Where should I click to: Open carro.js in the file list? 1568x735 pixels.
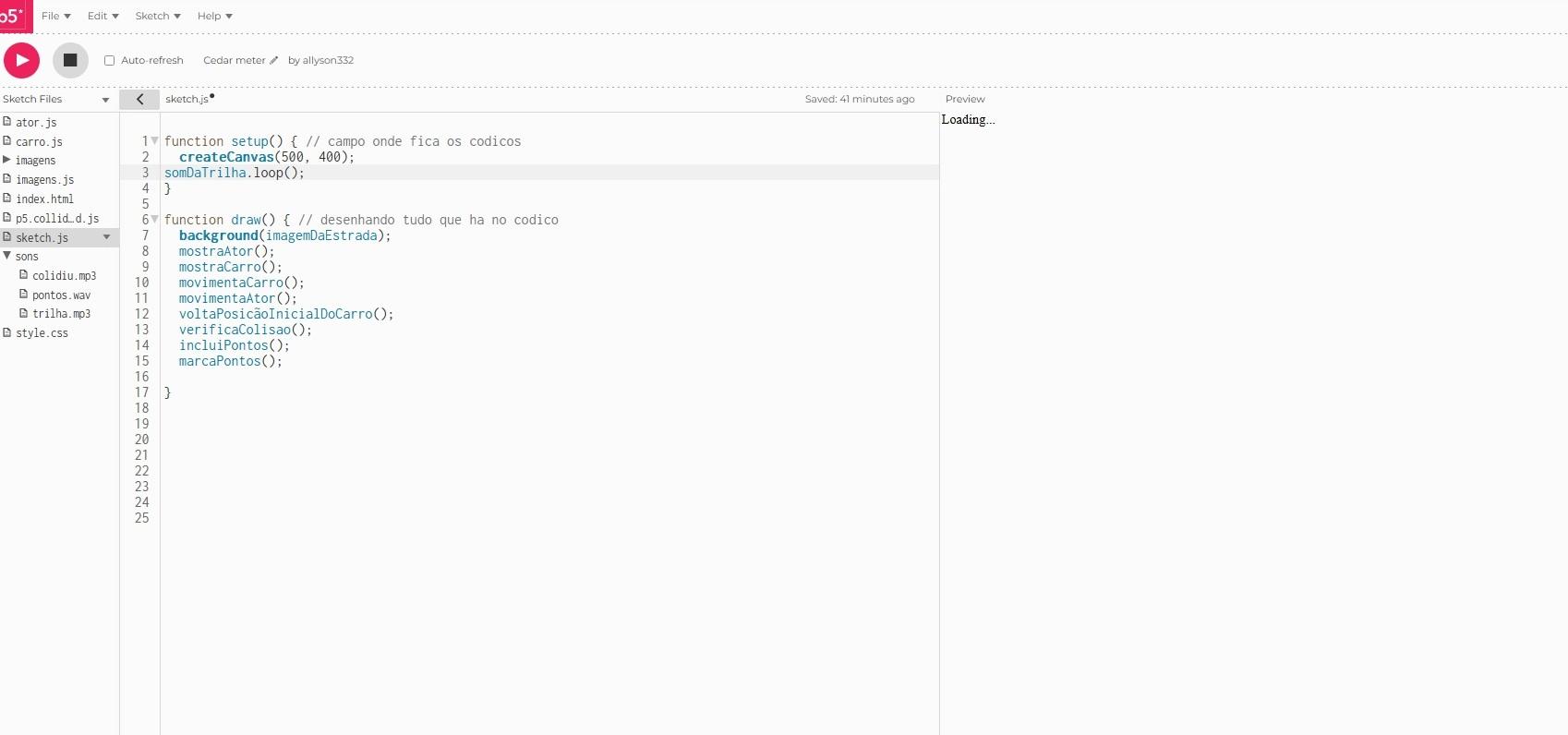[39, 141]
